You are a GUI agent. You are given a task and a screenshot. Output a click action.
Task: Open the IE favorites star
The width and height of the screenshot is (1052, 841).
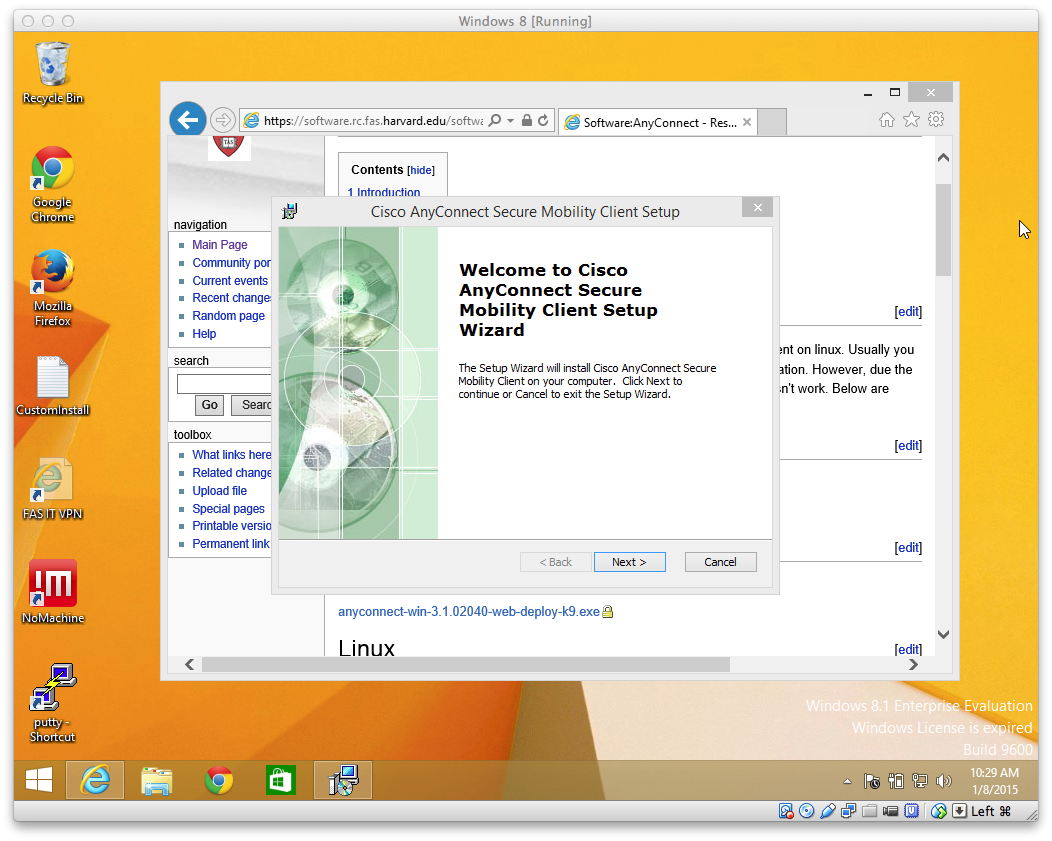911,120
